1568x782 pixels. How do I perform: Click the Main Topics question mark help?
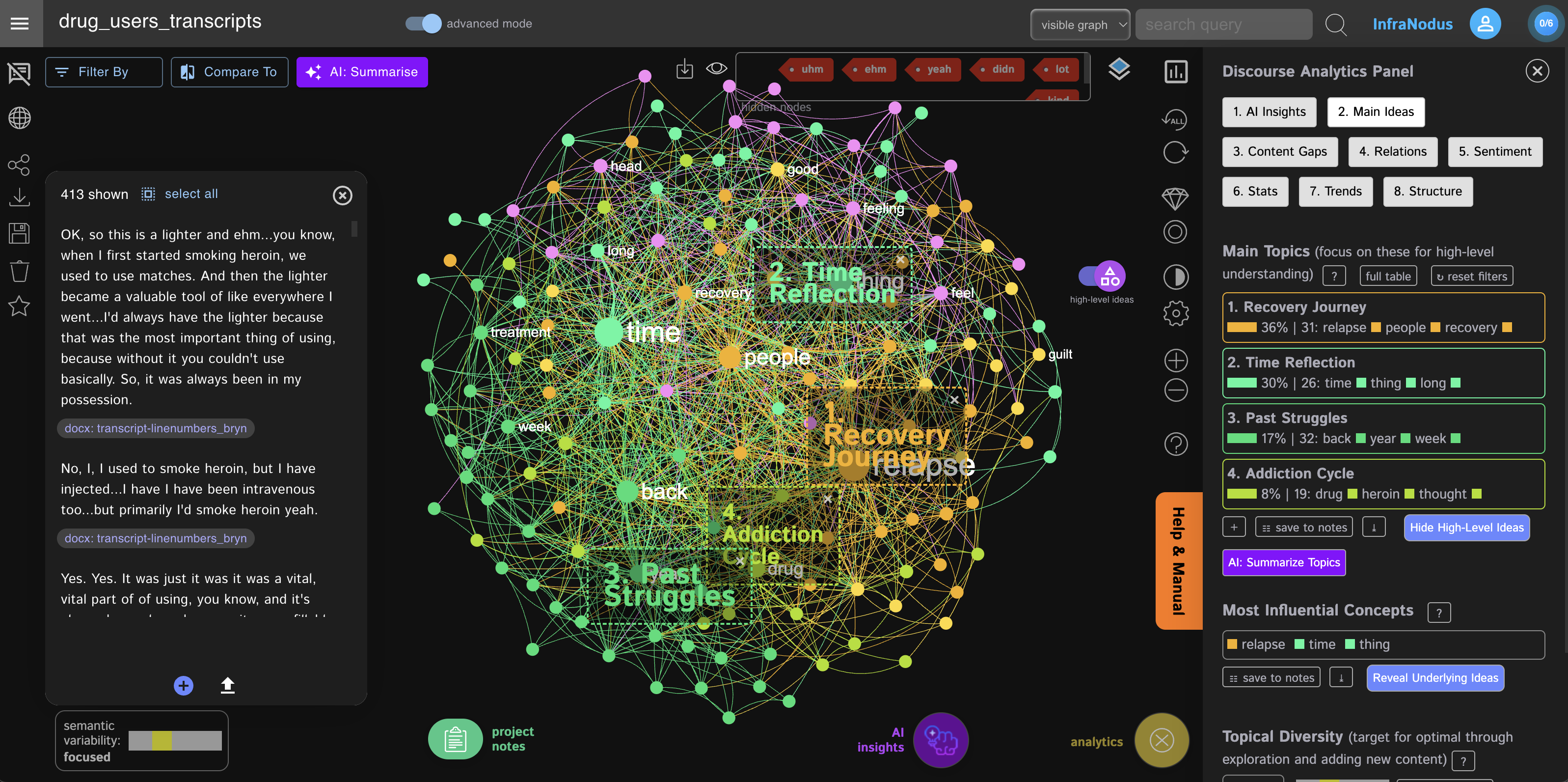coord(1334,276)
